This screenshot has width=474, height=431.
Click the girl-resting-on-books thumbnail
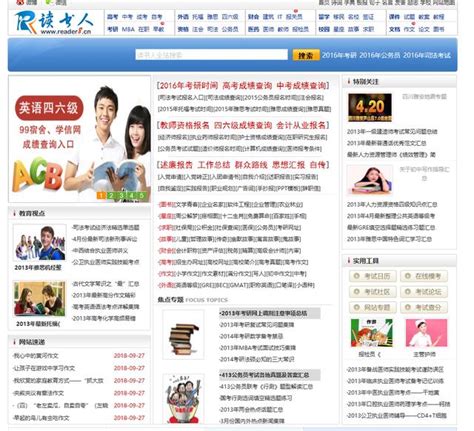pyautogui.click(x=370, y=180)
